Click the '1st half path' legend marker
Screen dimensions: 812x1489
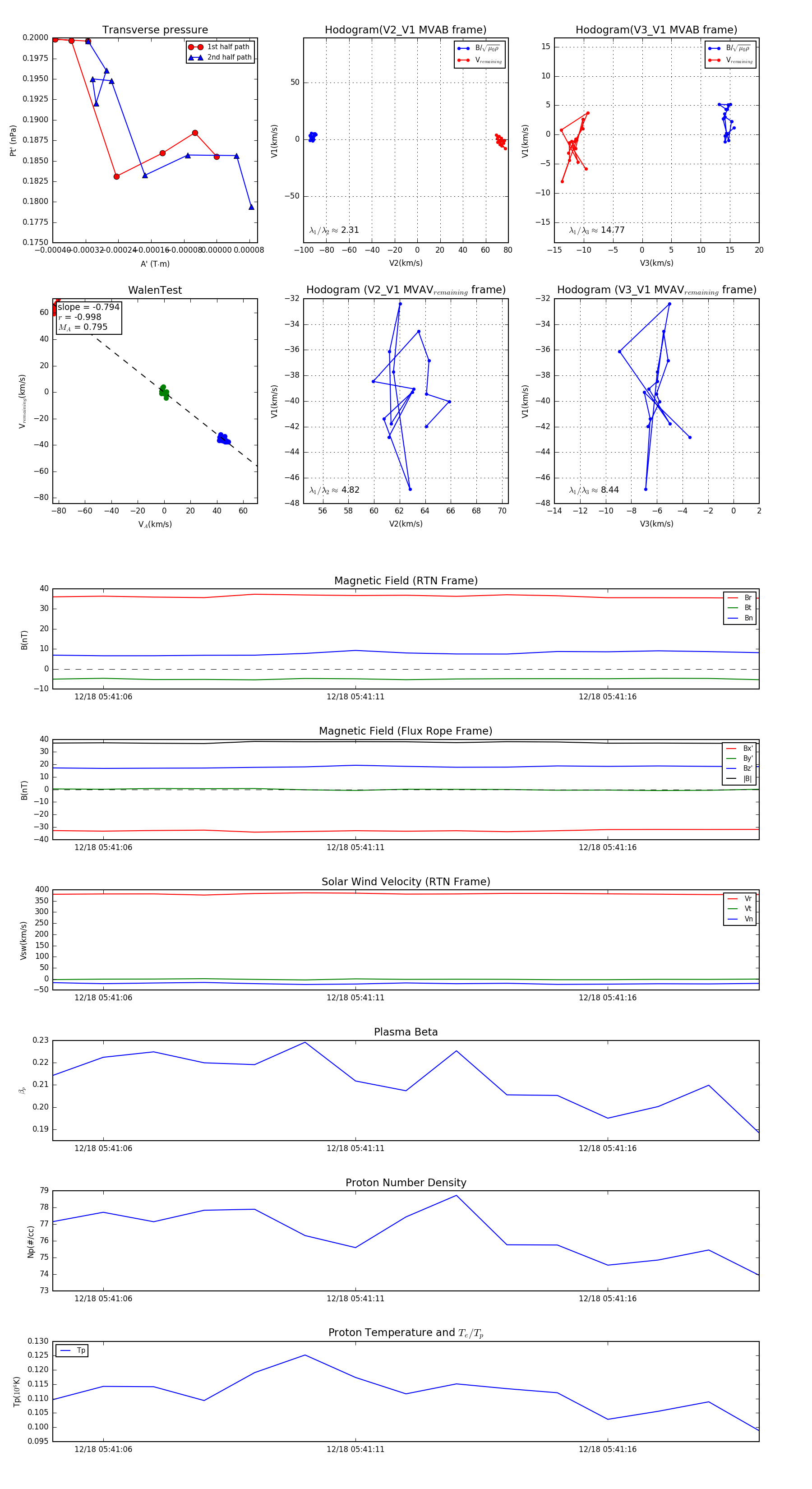pyautogui.click(x=195, y=47)
